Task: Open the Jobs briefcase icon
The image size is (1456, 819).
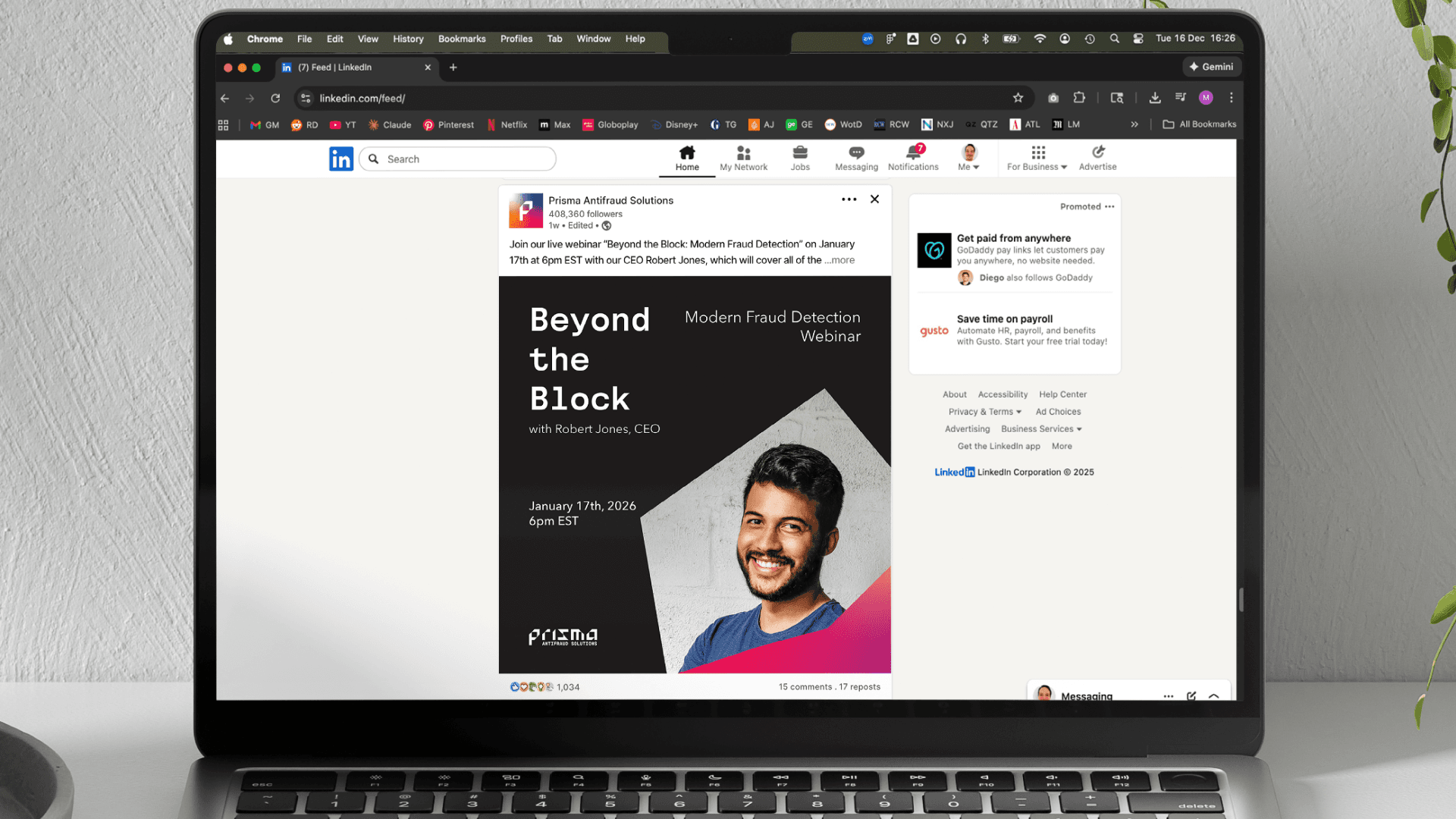Action: [800, 154]
